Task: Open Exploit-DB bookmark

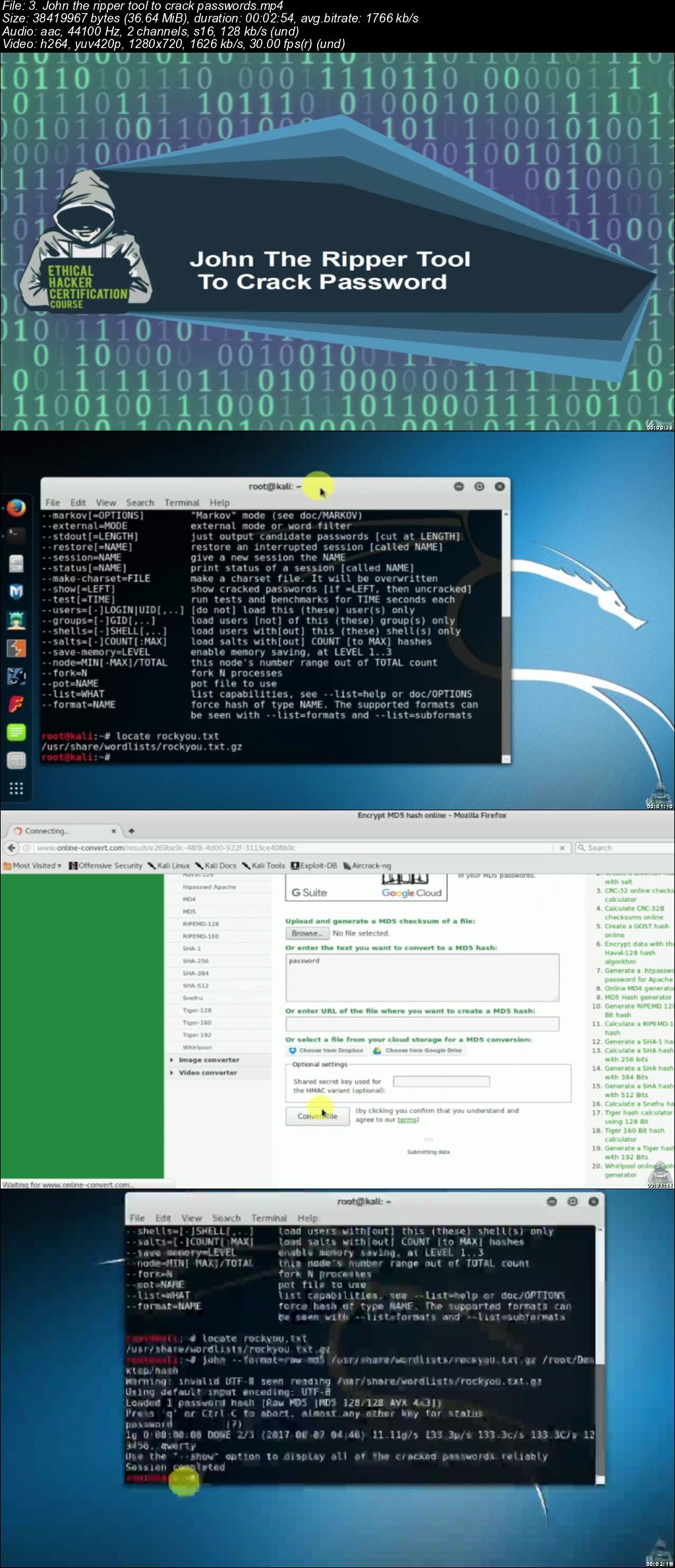Action: (314, 865)
